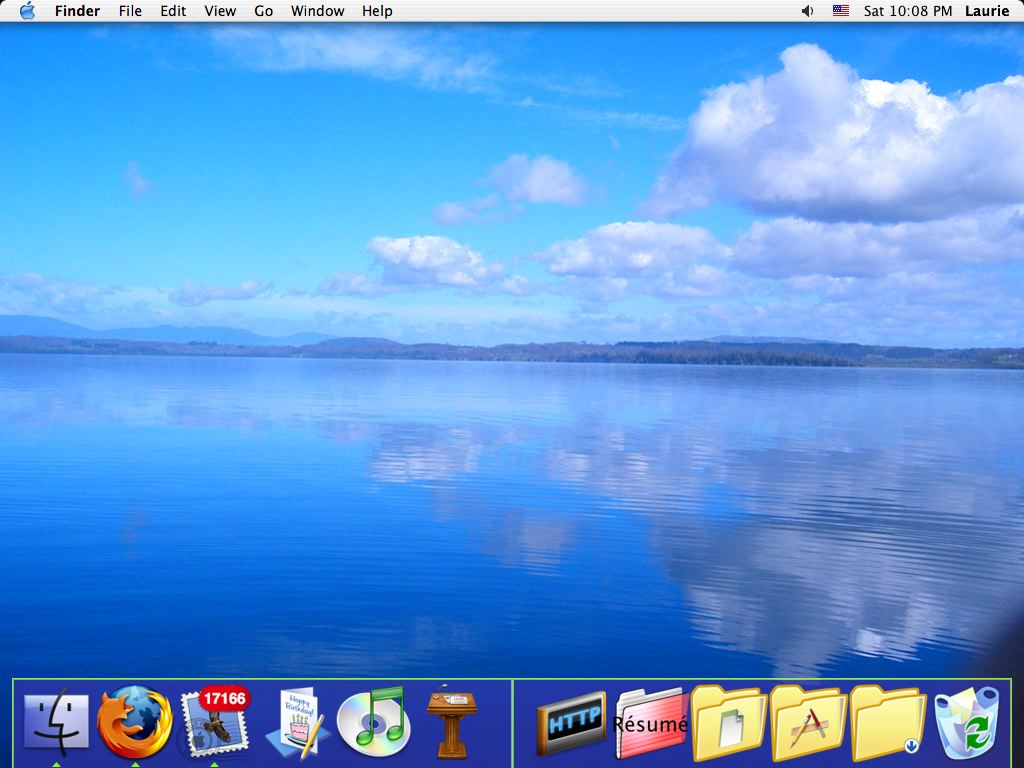Image resolution: width=1024 pixels, height=768 pixels.
Task: Open the Downloads folder in Dock
Action: pos(888,722)
